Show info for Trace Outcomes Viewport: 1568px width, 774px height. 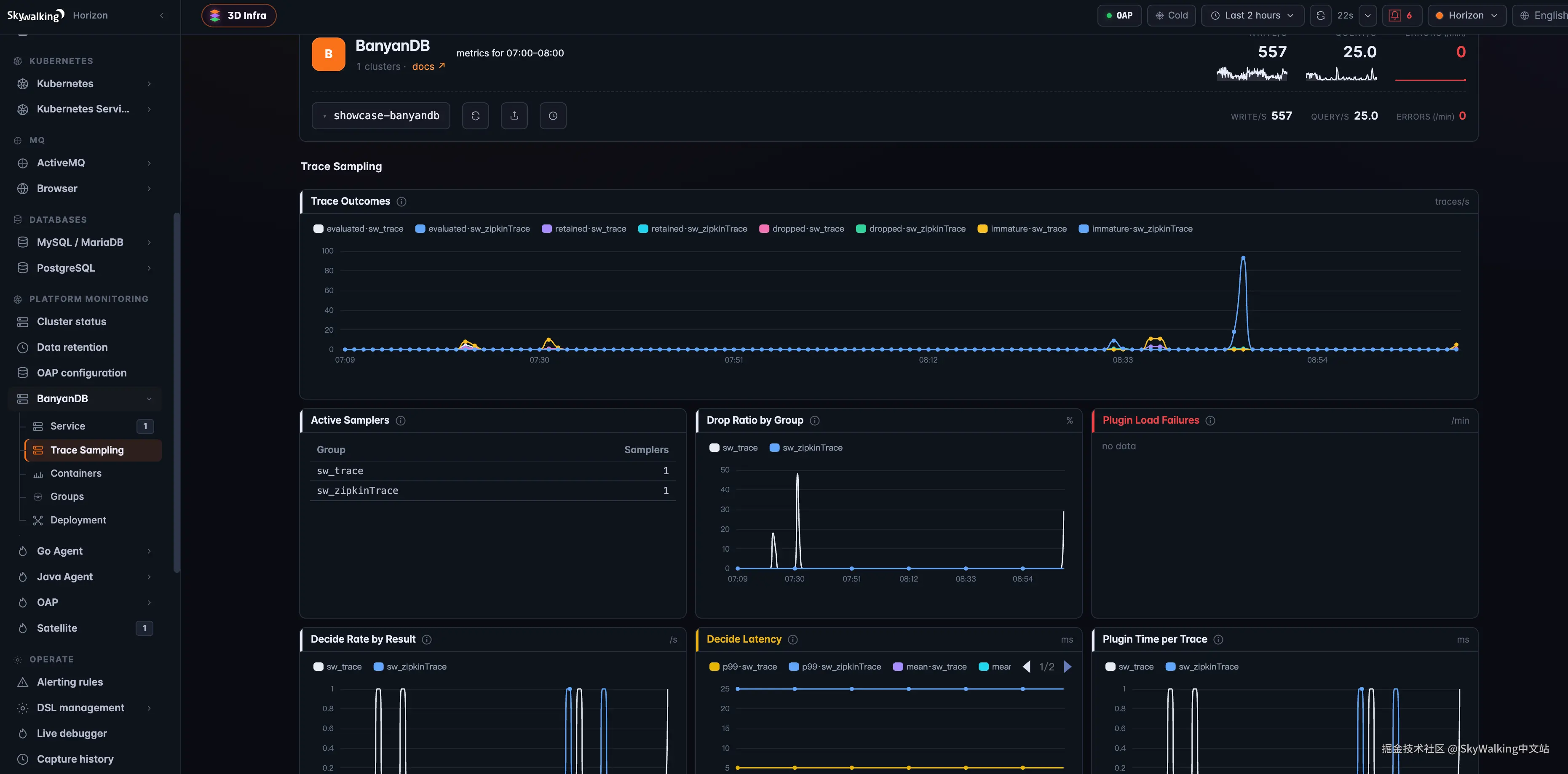[401, 201]
